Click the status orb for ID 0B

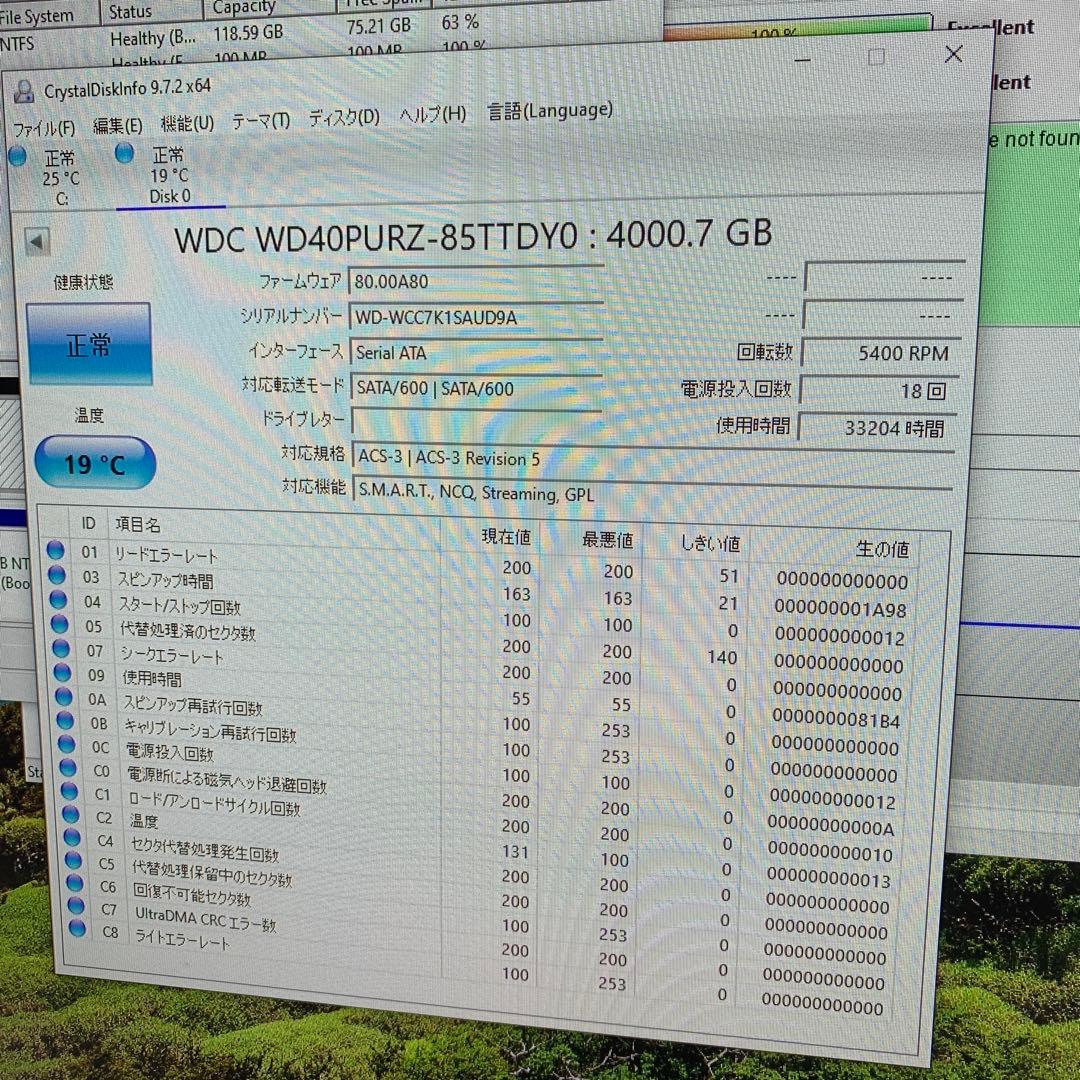[x=65, y=721]
